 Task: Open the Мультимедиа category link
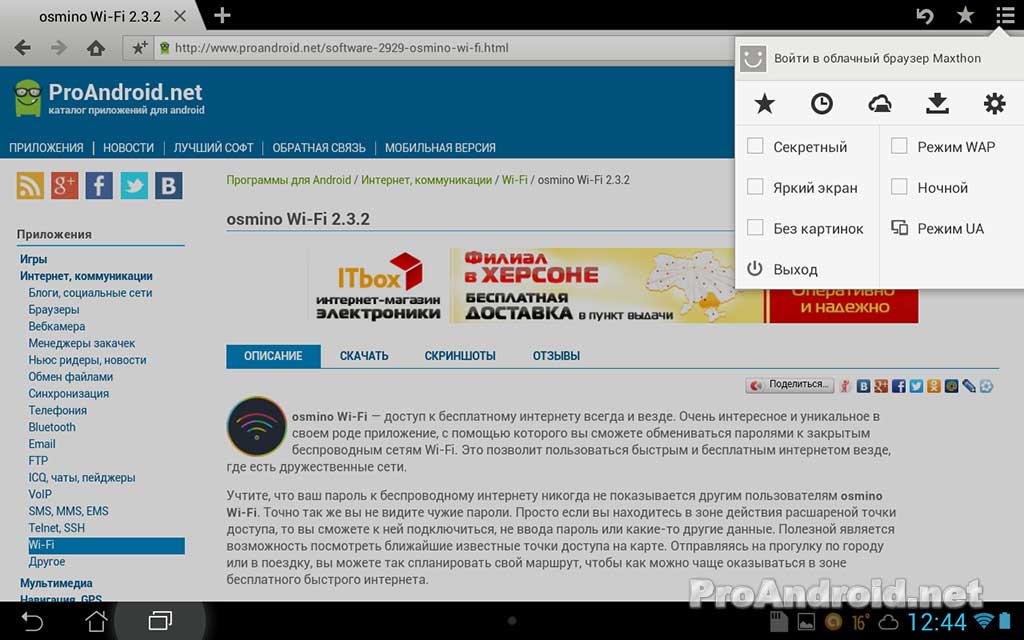pos(56,583)
